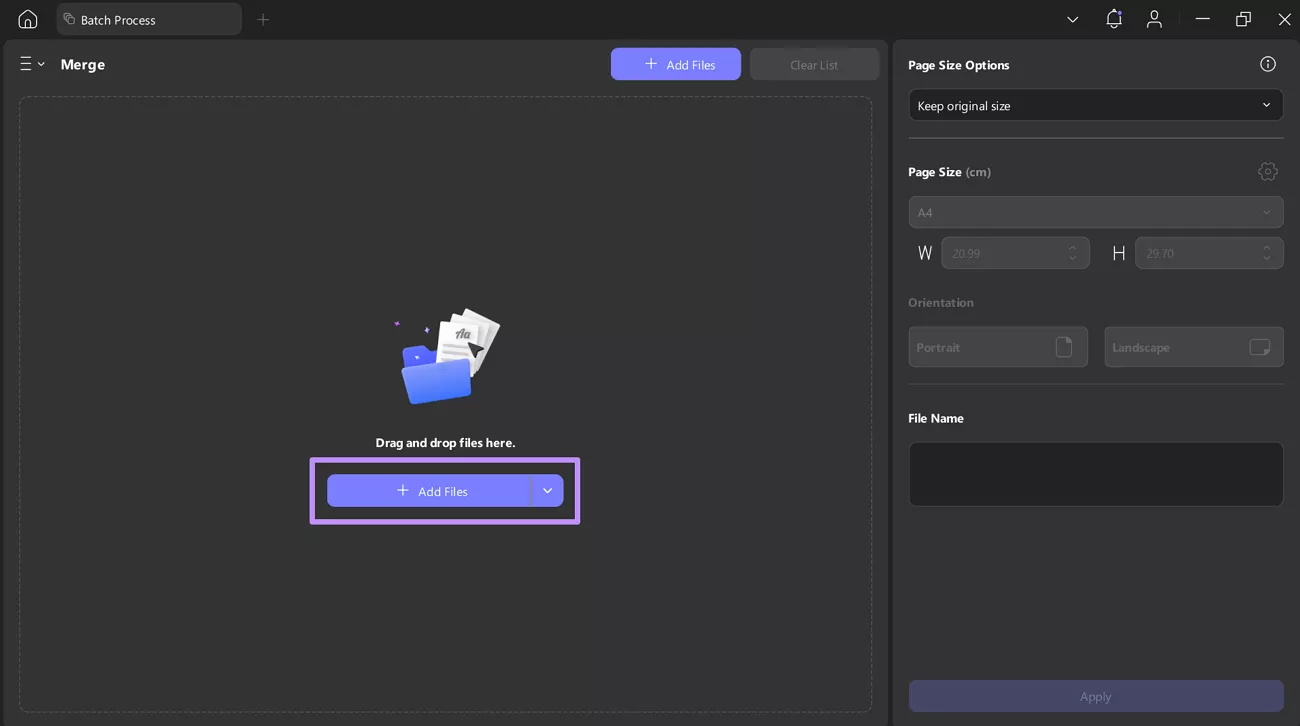Expand the center Add Files arrow dropdown
Image resolution: width=1300 pixels, height=726 pixels.
(547, 491)
